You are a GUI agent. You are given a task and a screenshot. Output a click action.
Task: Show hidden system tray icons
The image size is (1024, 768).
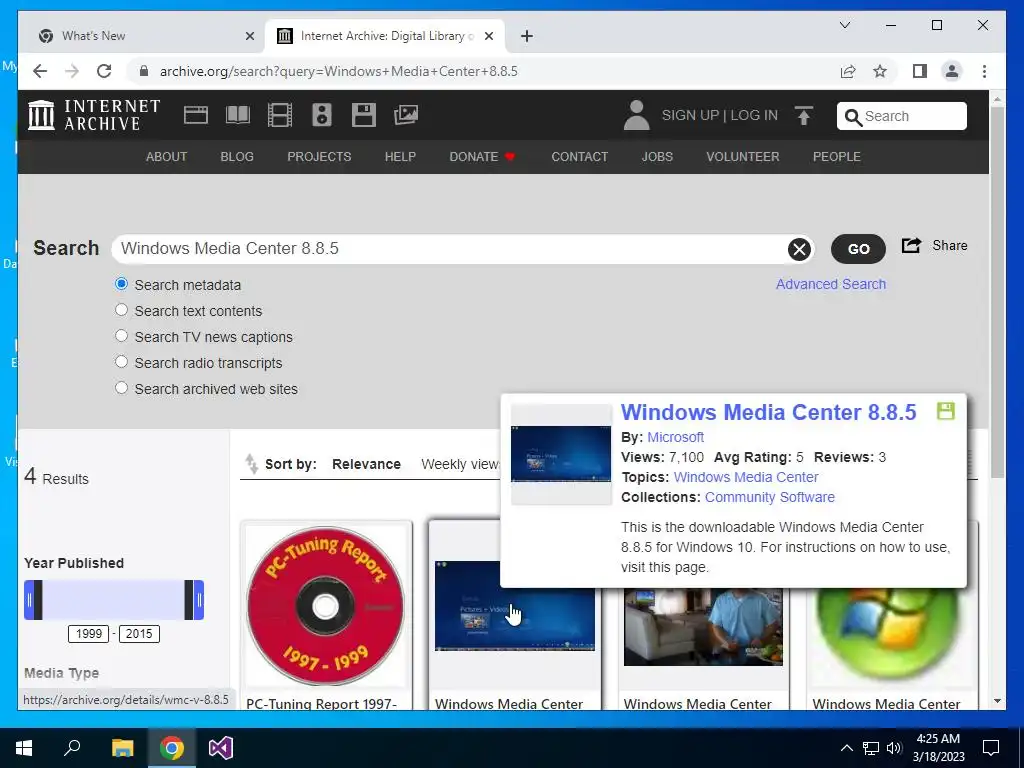pos(846,748)
